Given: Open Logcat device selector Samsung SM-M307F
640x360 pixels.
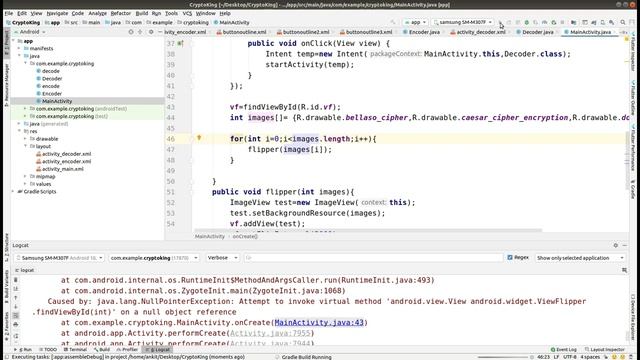Looking at the screenshot, I should (59, 258).
